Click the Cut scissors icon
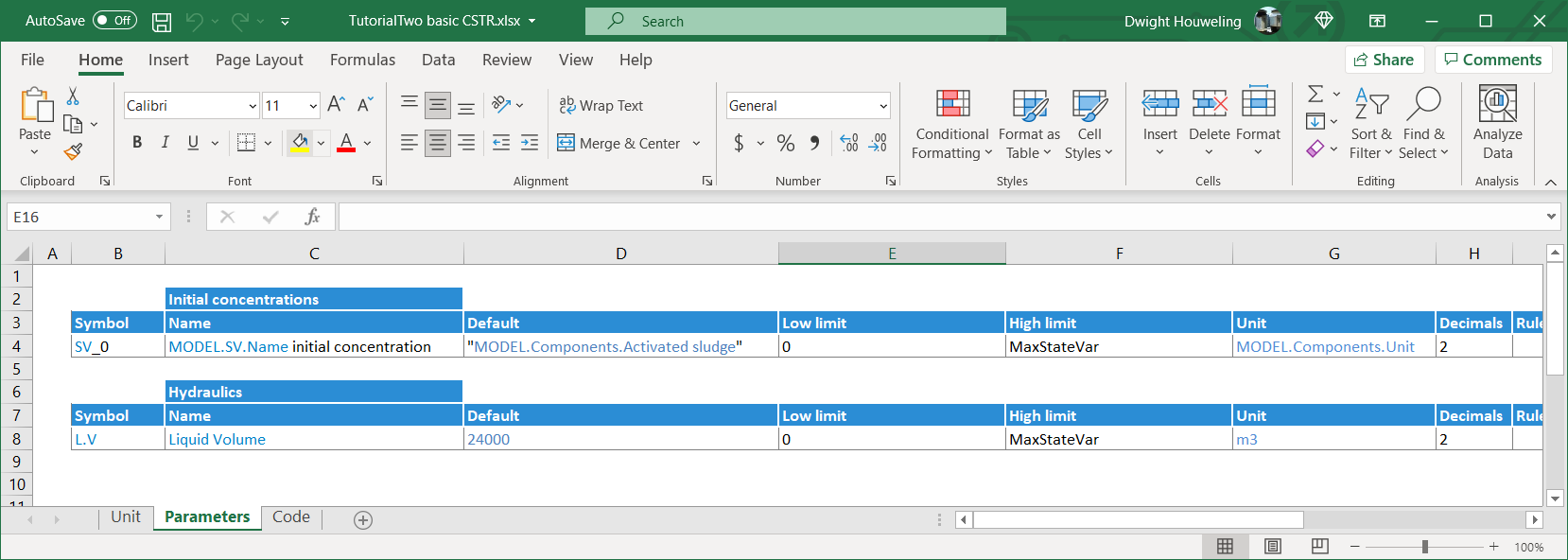The image size is (1568, 560). tap(73, 96)
